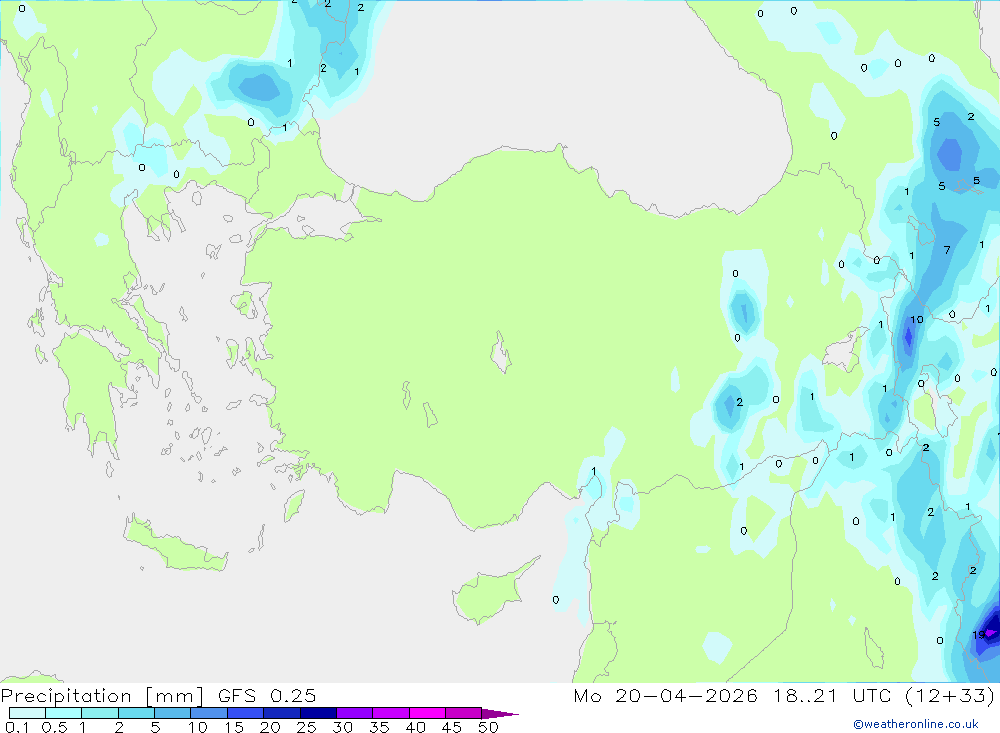Click the 45–50 mm legend color box
This screenshot has height=733, width=1000.
click(x=463, y=713)
